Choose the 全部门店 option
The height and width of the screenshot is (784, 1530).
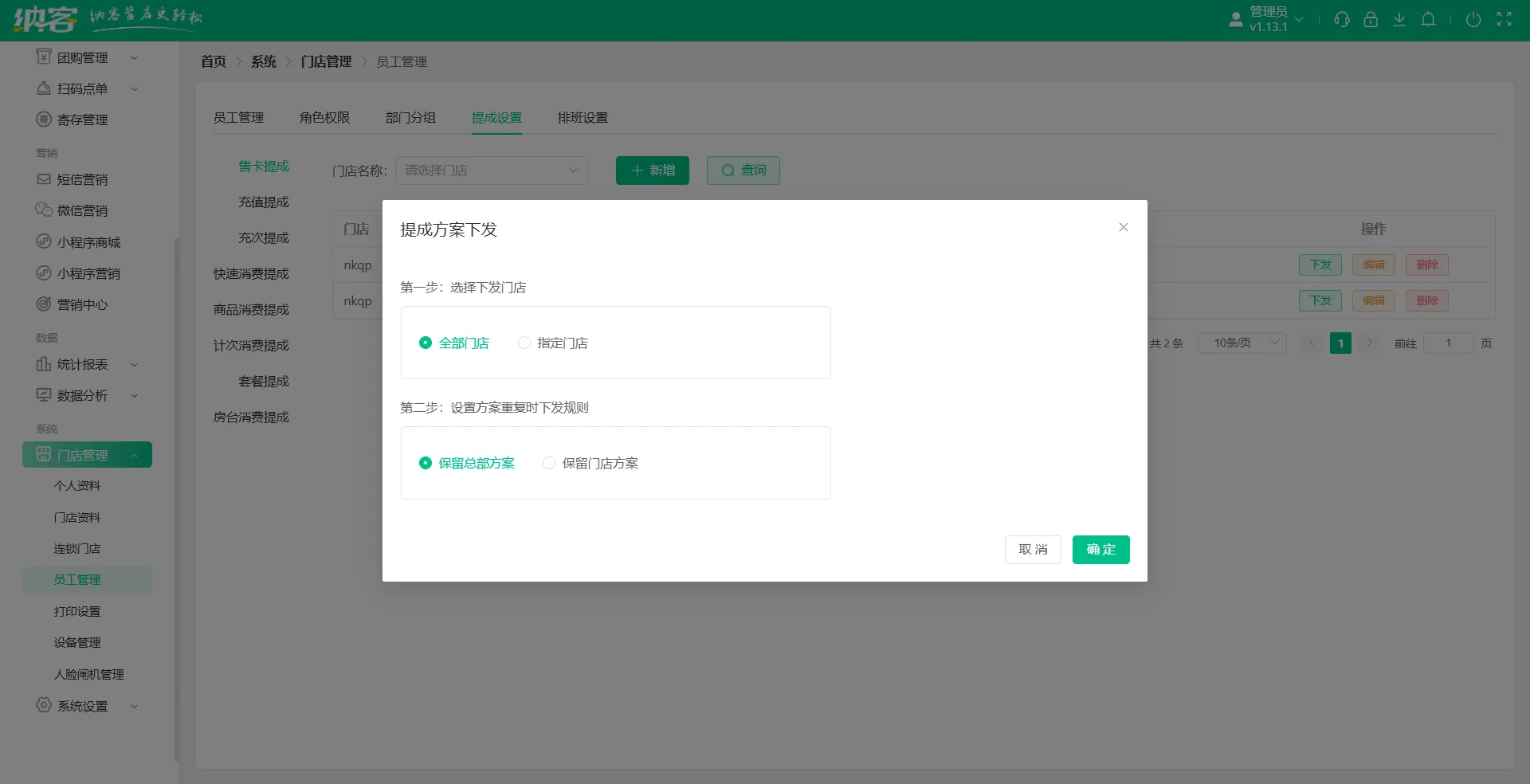(x=426, y=343)
